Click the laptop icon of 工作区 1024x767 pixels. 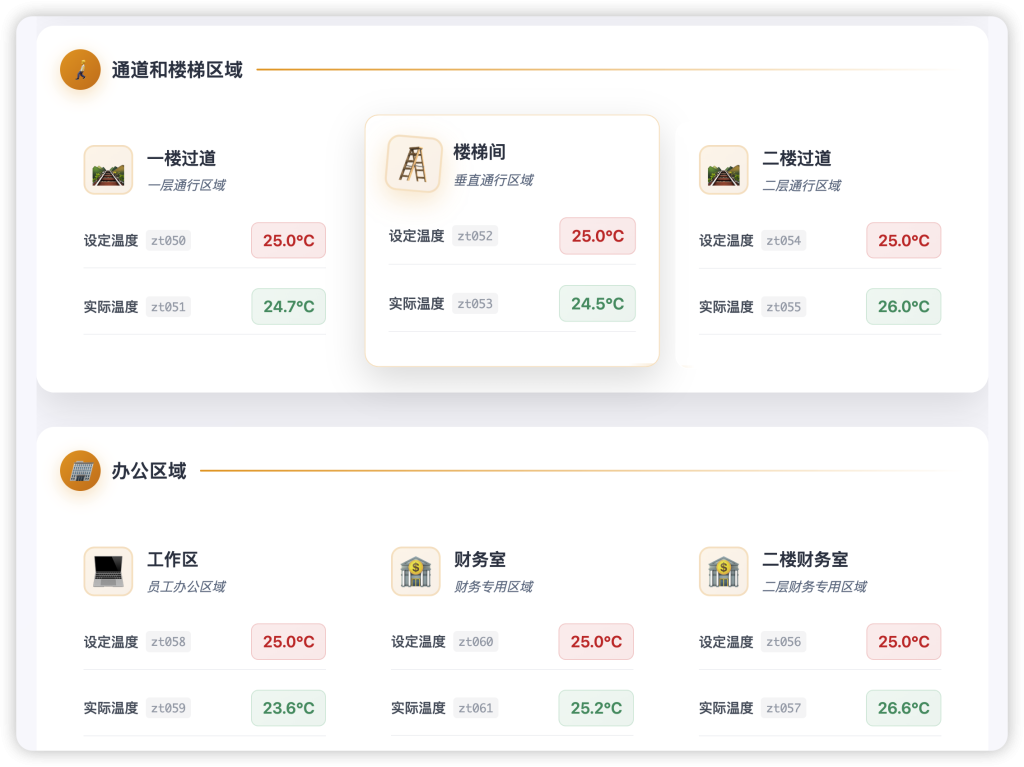point(108,571)
